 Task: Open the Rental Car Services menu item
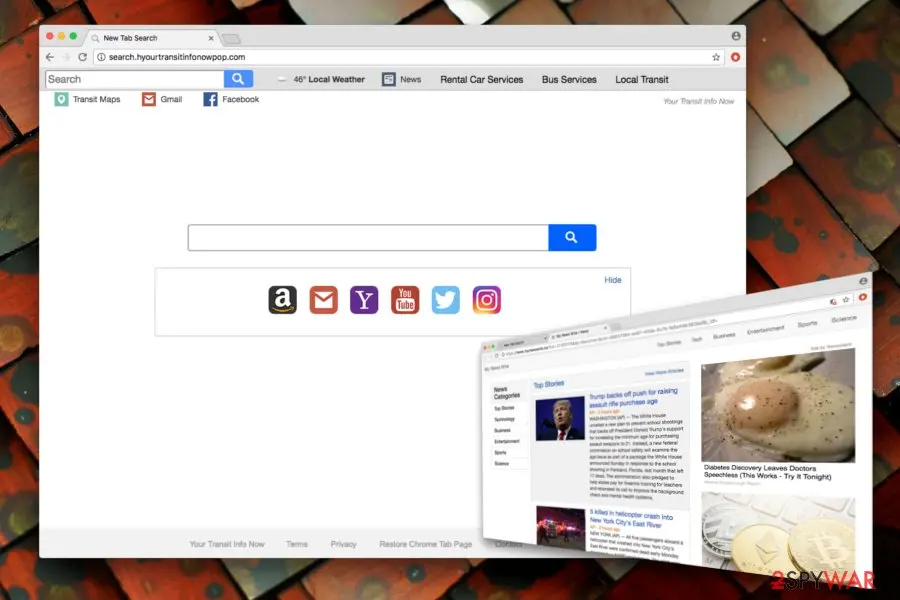(x=482, y=79)
